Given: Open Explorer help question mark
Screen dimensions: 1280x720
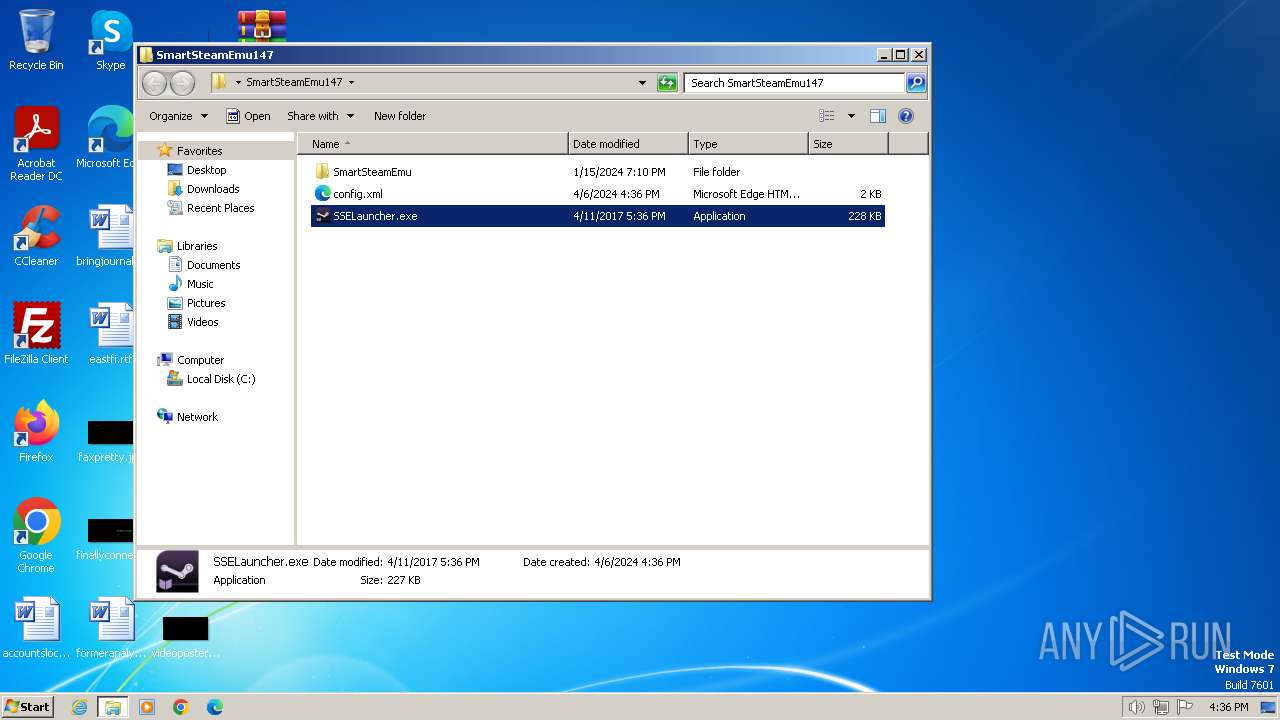Looking at the screenshot, I should tap(906, 116).
